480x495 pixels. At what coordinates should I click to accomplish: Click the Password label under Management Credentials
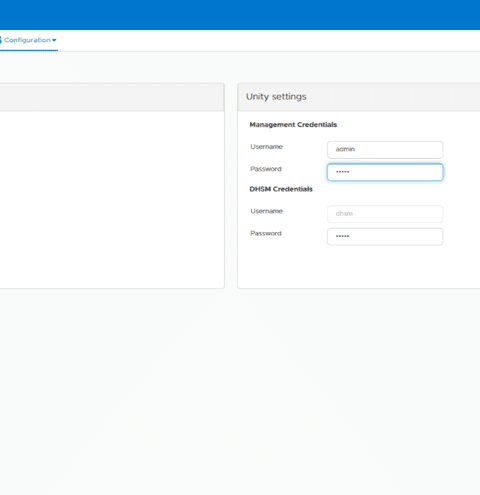point(266,169)
